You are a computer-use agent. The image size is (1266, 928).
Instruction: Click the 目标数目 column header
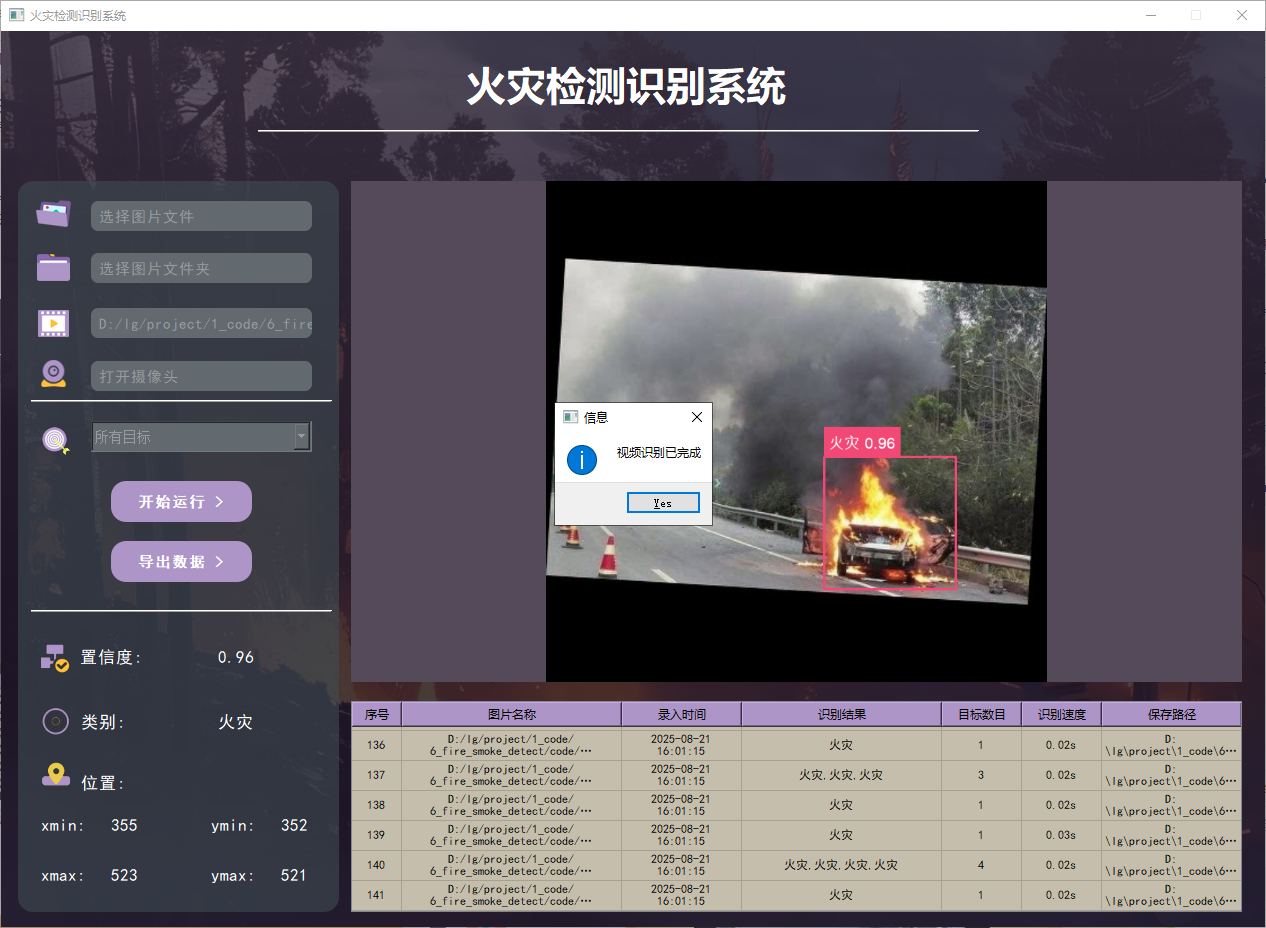[981, 714]
